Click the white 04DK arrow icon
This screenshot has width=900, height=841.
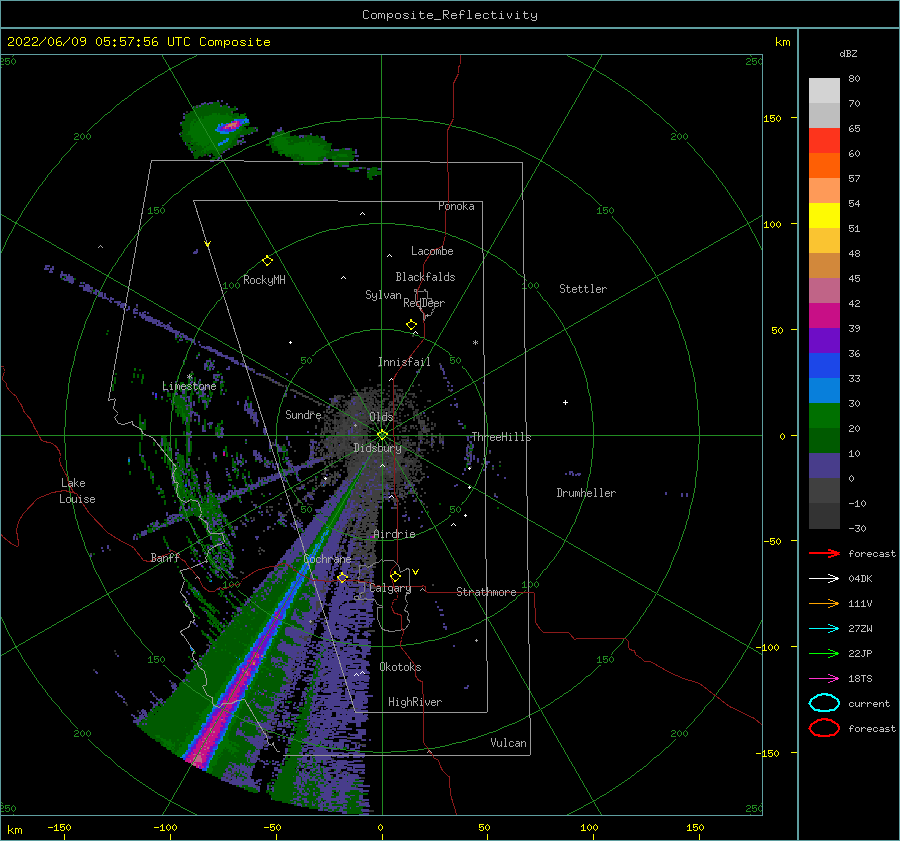coord(824,579)
